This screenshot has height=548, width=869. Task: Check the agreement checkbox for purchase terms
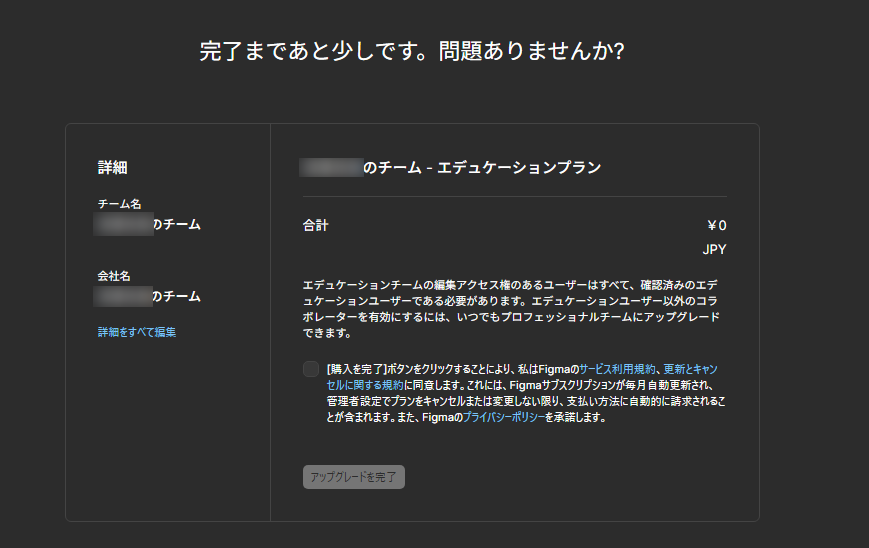[311, 369]
